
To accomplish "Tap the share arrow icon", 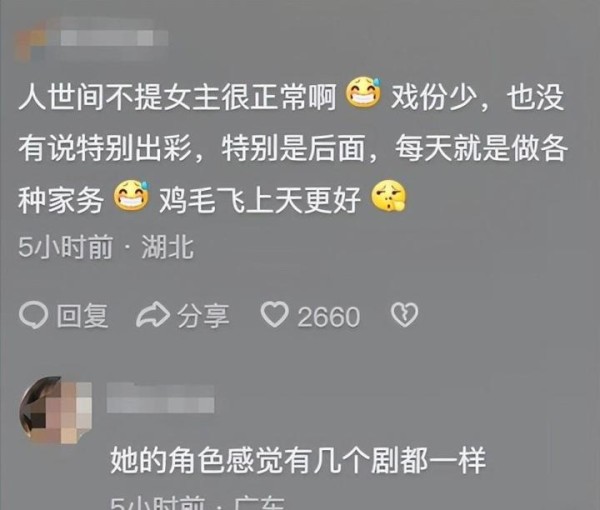I will [153, 315].
